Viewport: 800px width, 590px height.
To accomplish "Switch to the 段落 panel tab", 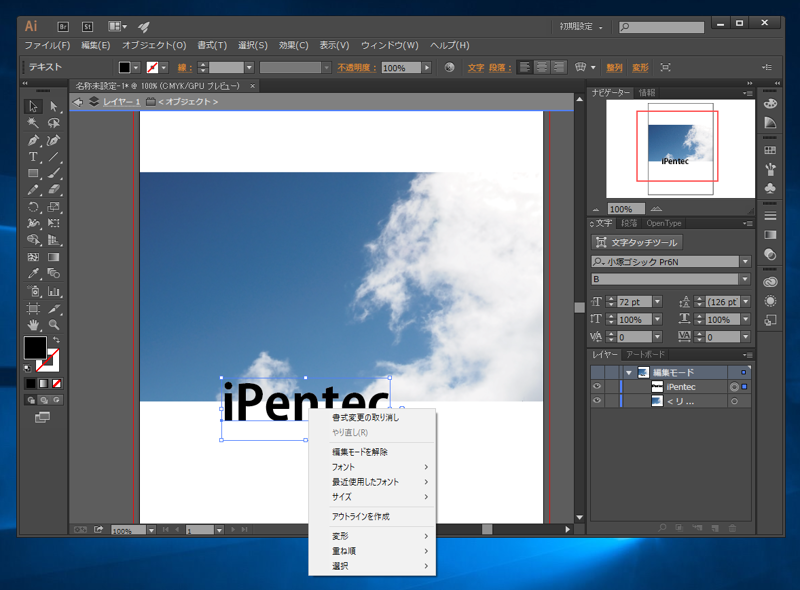I will (x=629, y=224).
